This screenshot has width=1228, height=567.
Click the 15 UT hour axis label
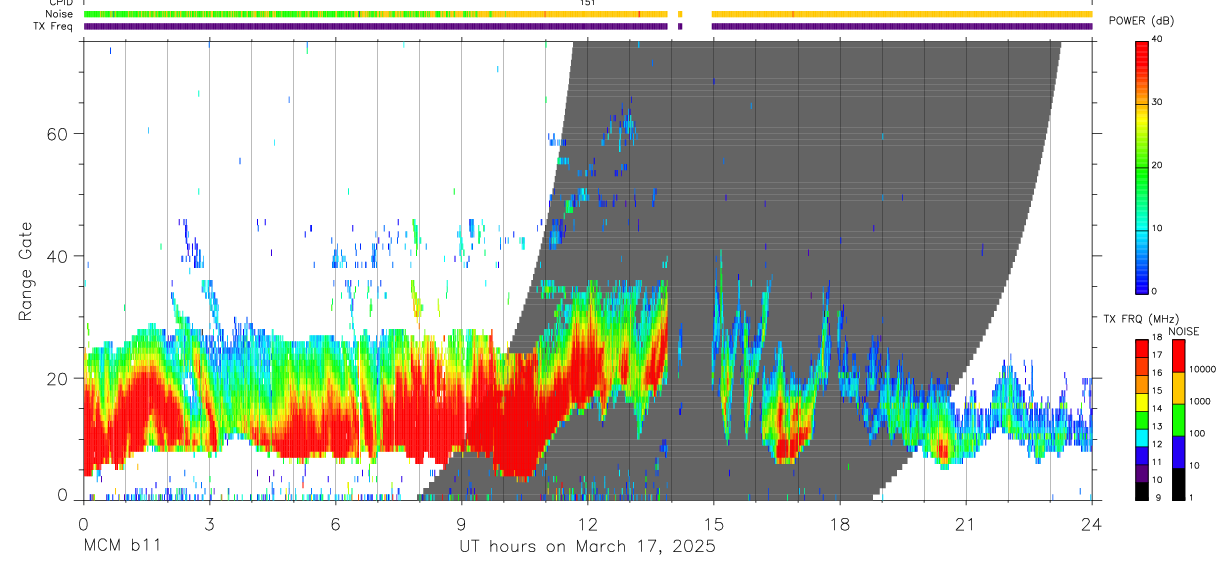coord(713,524)
